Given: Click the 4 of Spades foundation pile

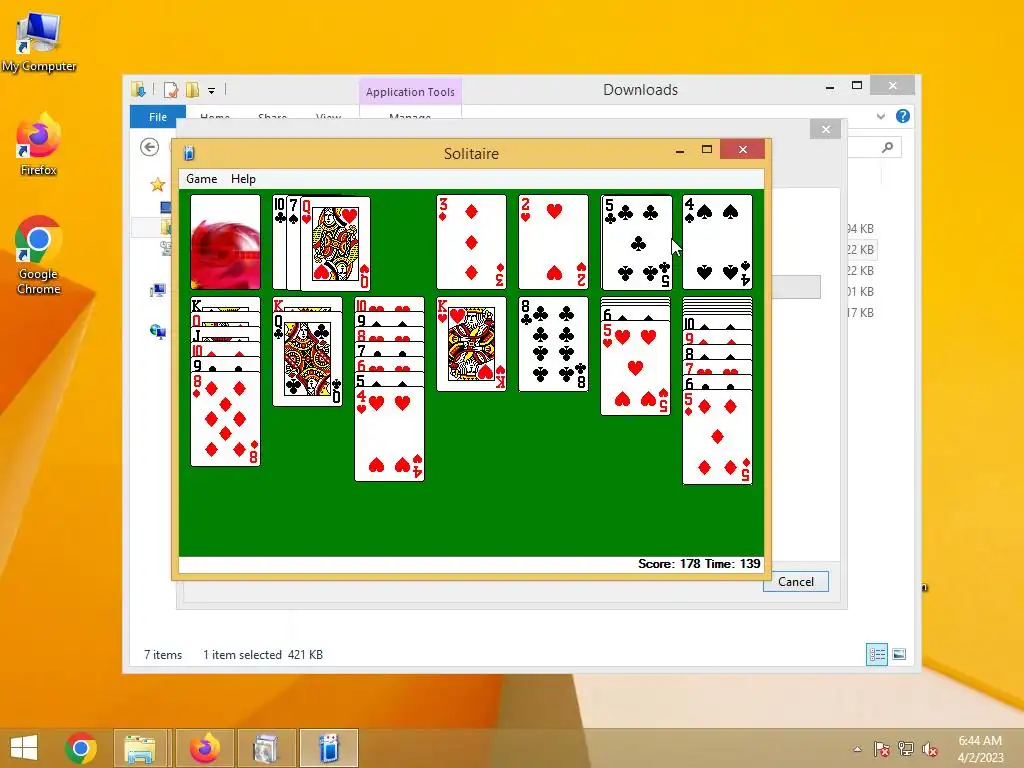Looking at the screenshot, I should pos(717,242).
